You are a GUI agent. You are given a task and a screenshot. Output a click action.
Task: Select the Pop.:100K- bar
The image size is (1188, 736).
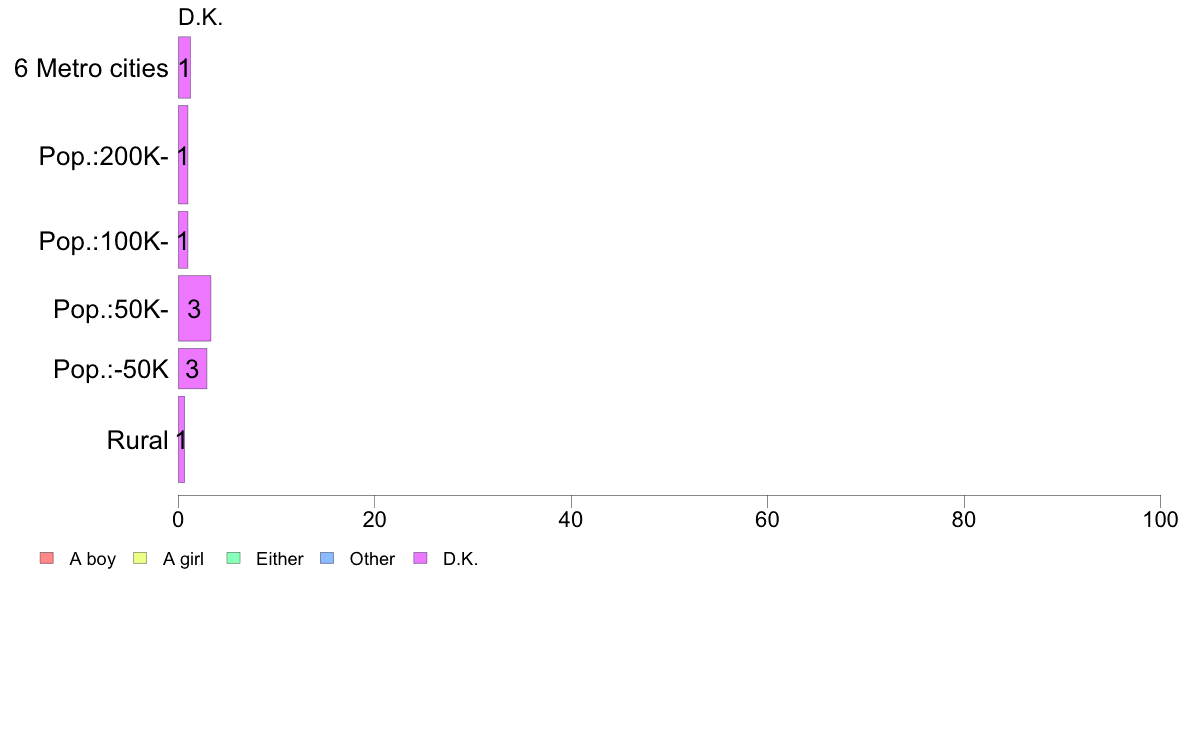183,240
